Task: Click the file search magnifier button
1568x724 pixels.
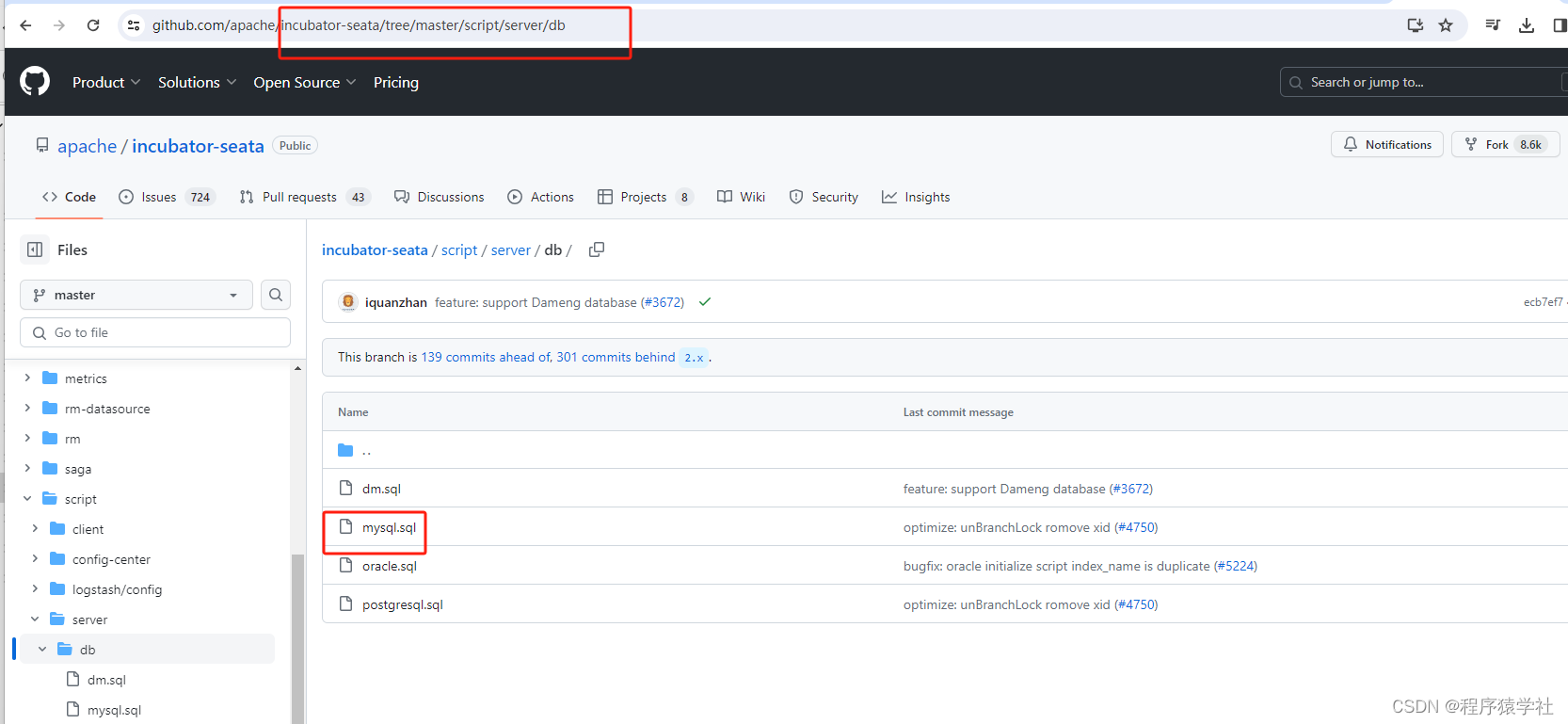Action: [x=276, y=295]
